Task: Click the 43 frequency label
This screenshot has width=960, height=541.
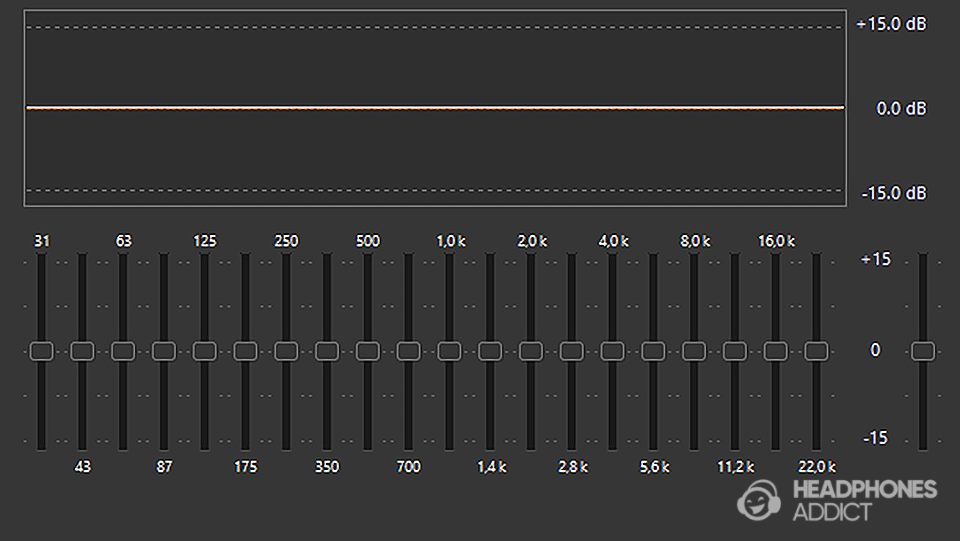Action: tap(83, 467)
